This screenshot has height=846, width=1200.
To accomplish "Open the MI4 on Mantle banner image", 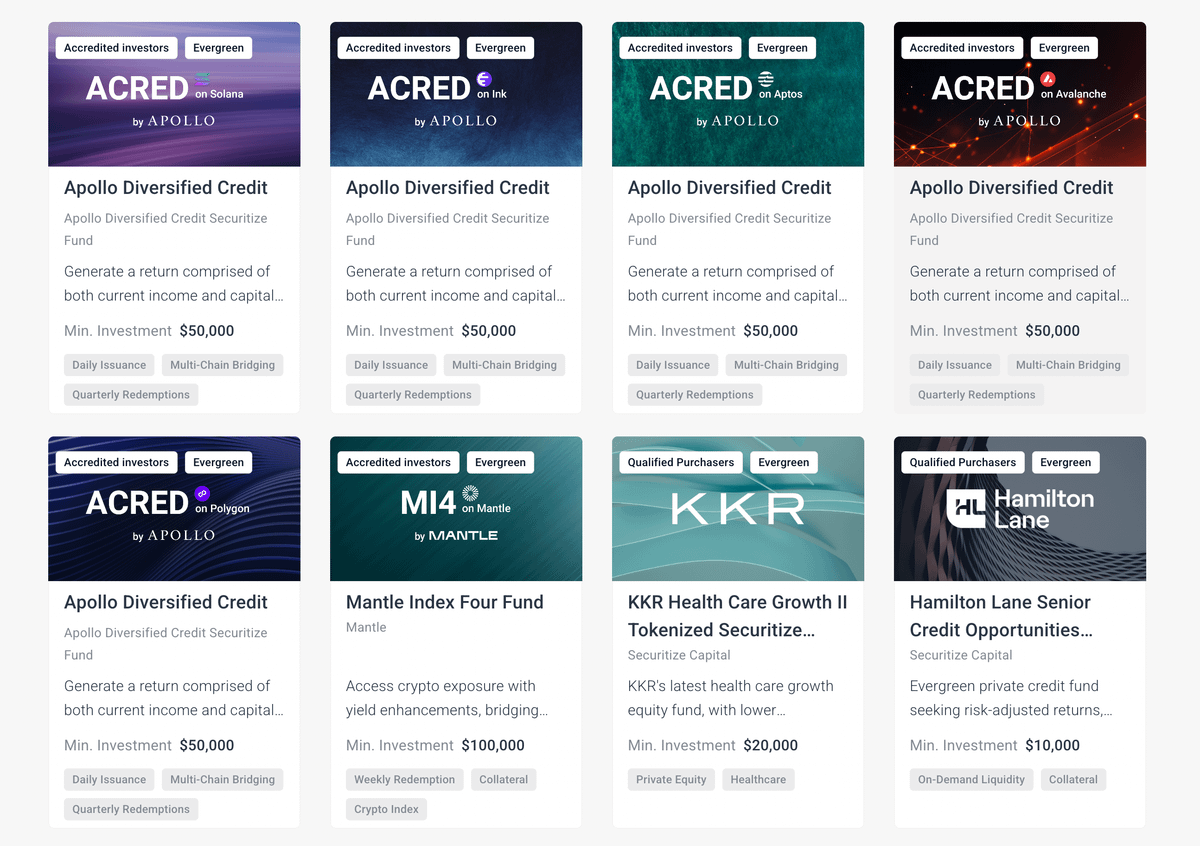I will coord(456,508).
